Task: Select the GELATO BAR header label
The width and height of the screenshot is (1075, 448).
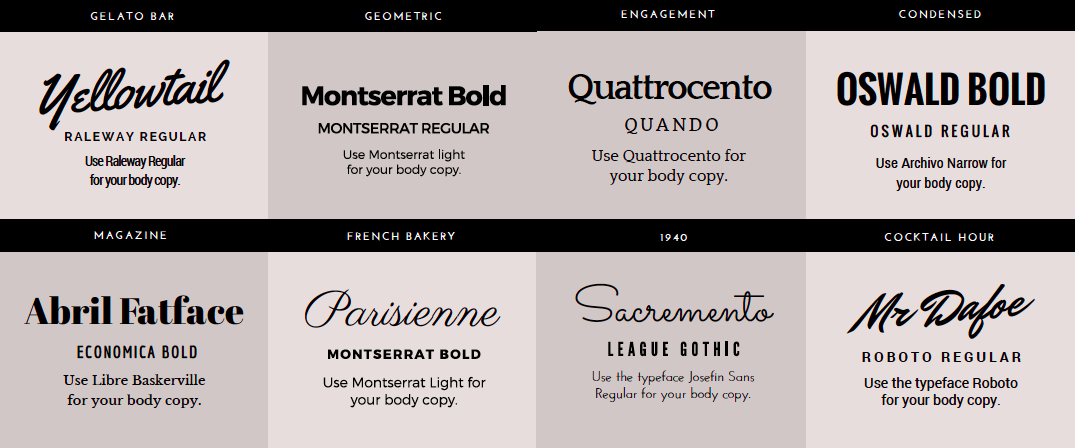Action: 133,16
